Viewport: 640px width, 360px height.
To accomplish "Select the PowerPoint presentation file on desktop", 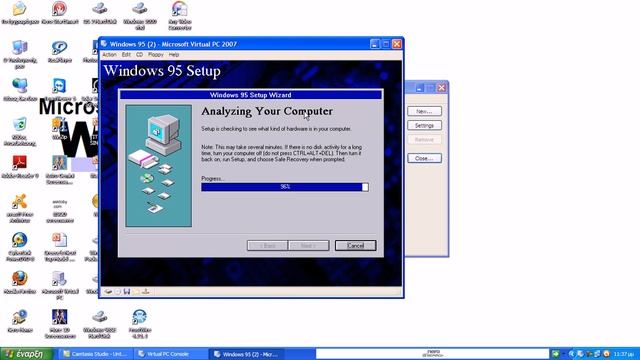I will pos(60,247).
